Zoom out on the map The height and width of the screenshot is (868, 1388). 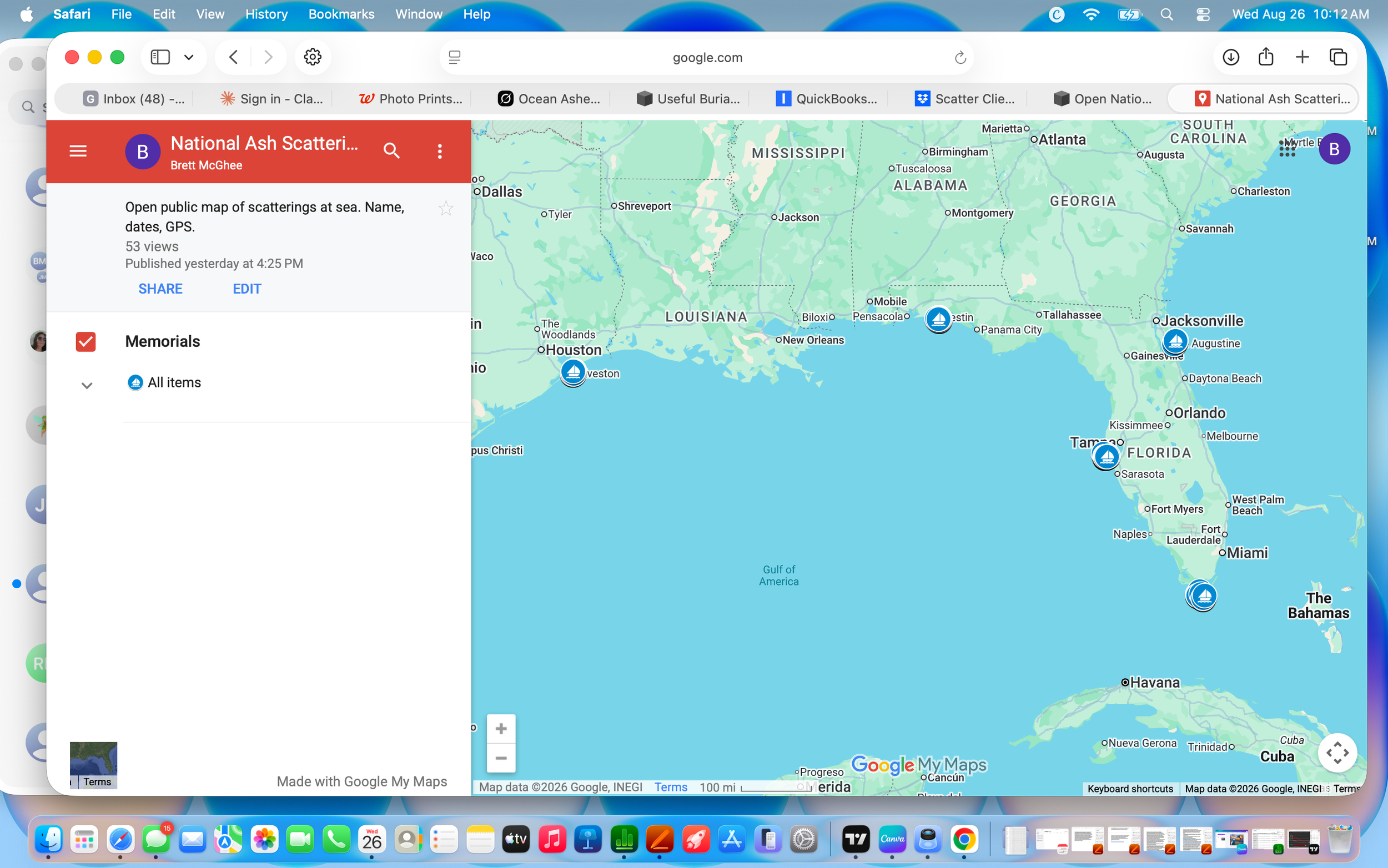(501, 758)
